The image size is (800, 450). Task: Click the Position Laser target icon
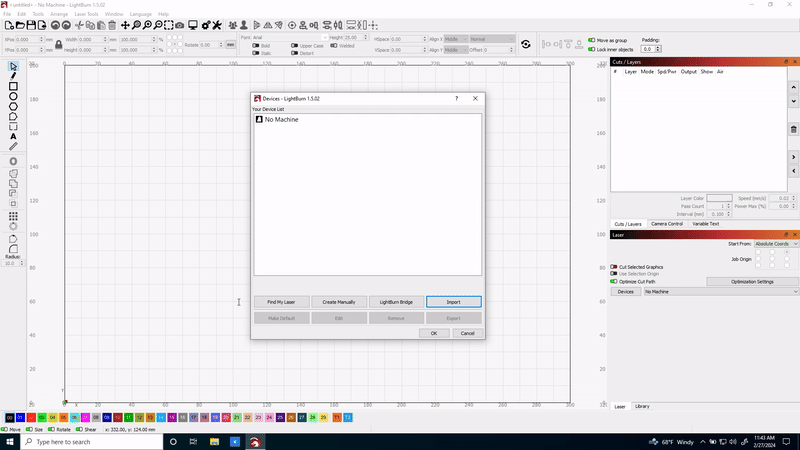click(292, 25)
